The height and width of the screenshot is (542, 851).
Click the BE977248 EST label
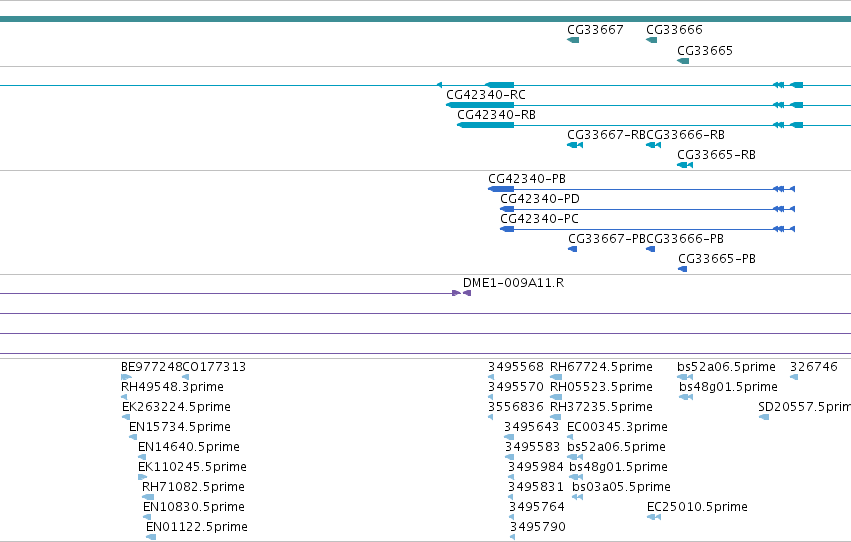pyautogui.click(x=151, y=367)
